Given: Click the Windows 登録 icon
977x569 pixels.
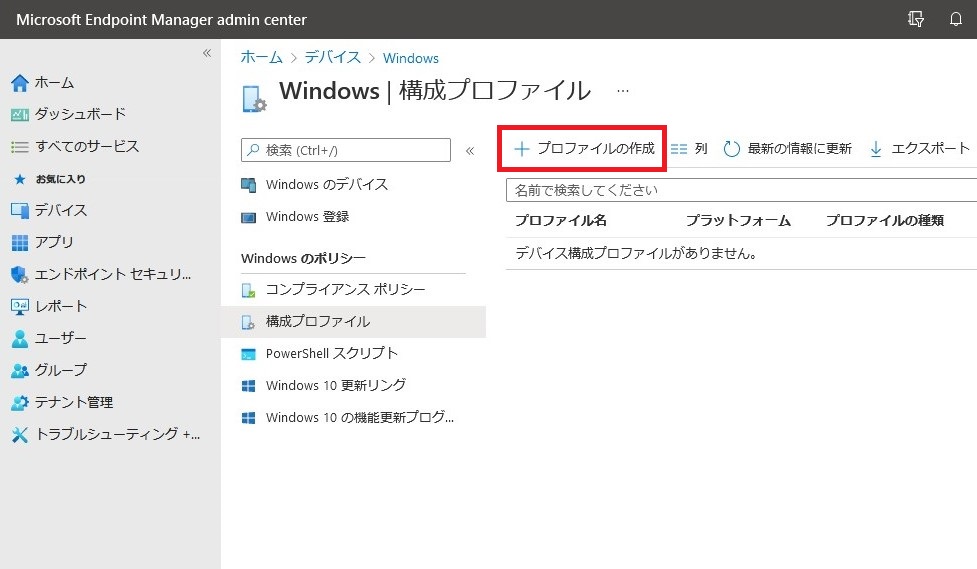Looking at the screenshot, I should (249, 218).
